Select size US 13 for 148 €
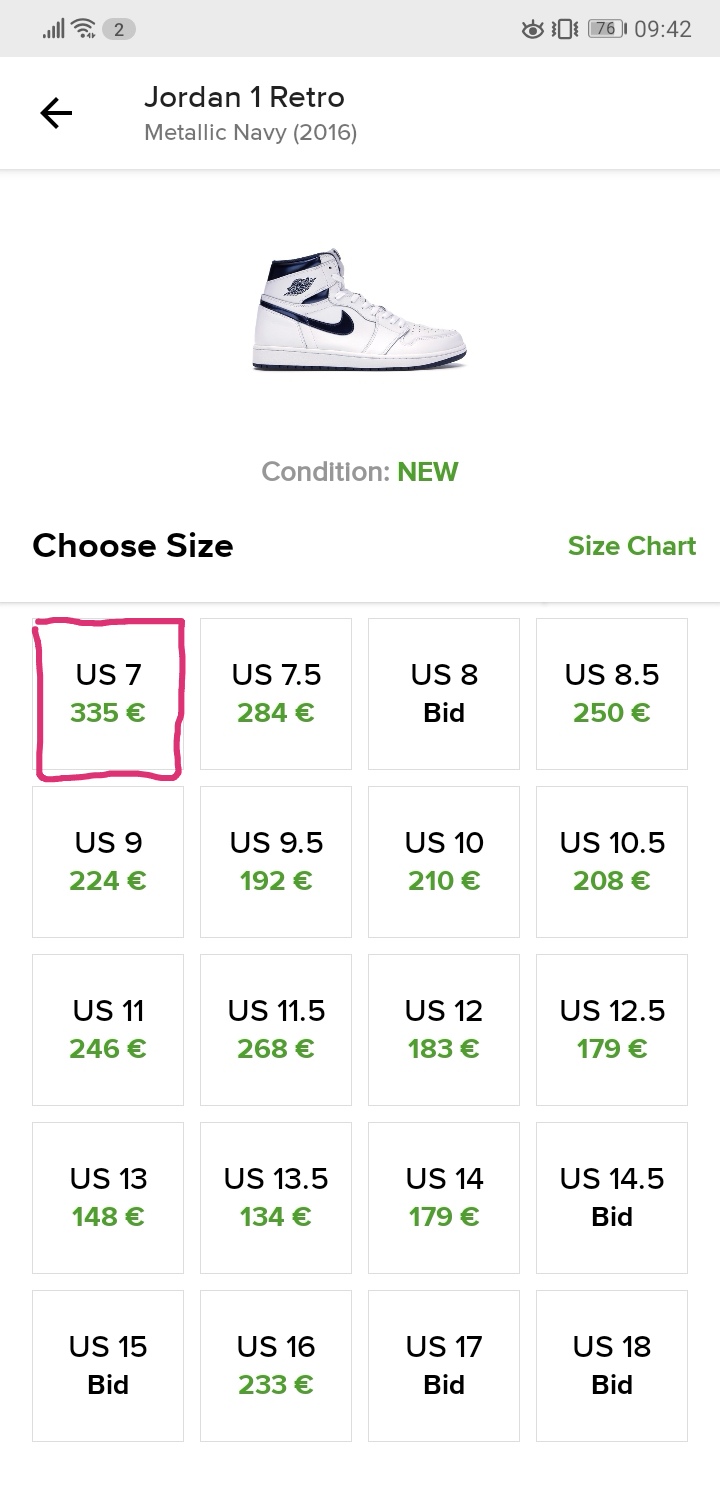Viewport: 720px width, 1496px height. [108, 1198]
